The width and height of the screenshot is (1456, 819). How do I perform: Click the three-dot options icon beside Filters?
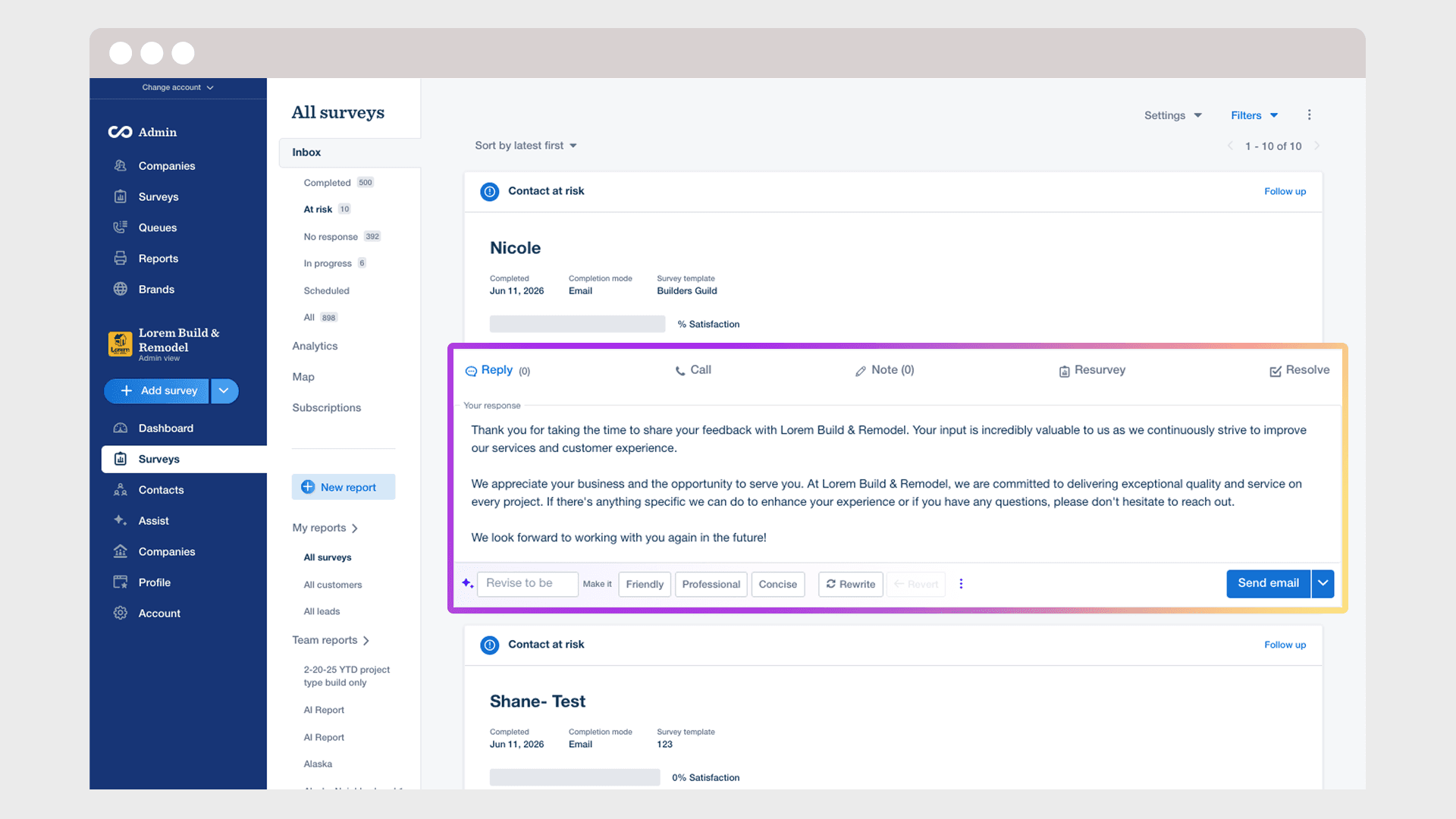[x=1309, y=115]
